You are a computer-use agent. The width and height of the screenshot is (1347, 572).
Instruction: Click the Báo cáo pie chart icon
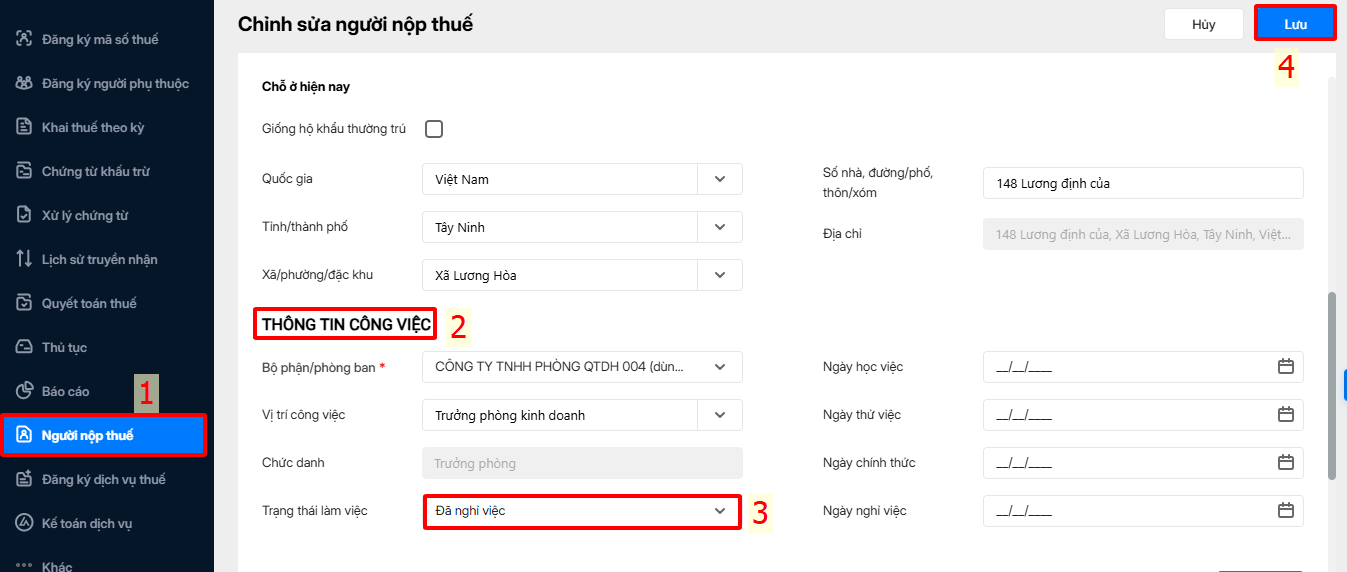coord(25,391)
